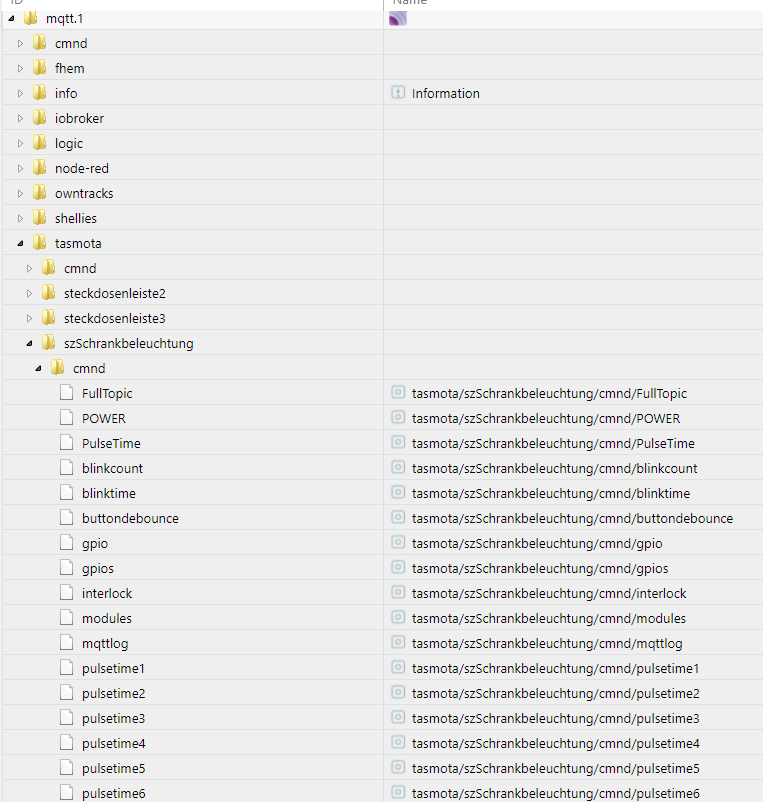Select the pulsetime1 state row
This screenshot has width=763, height=802.
(x=383, y=669)
